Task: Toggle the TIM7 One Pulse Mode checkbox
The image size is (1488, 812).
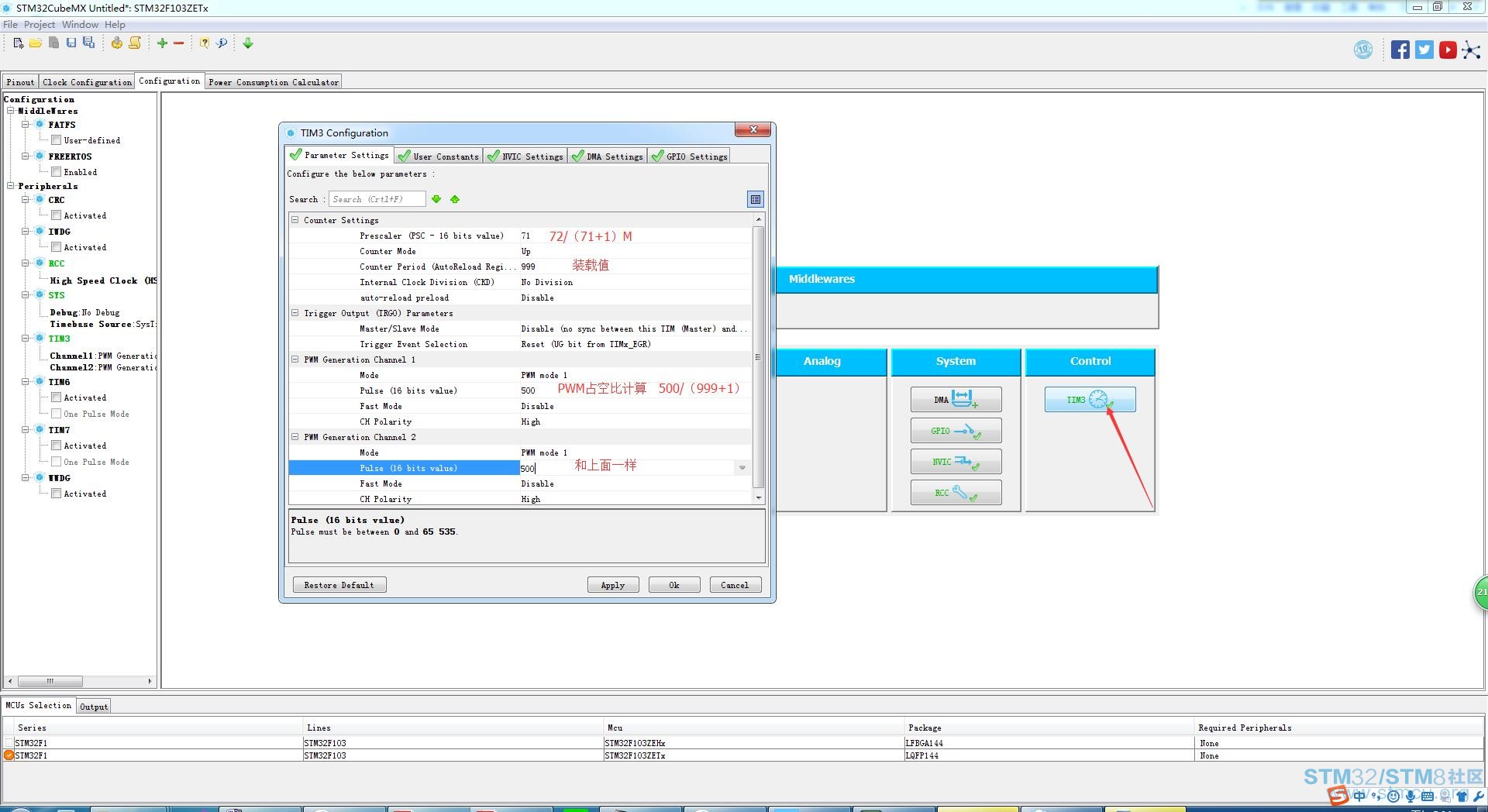Action: pyautogui.click(x=56, y=462)
